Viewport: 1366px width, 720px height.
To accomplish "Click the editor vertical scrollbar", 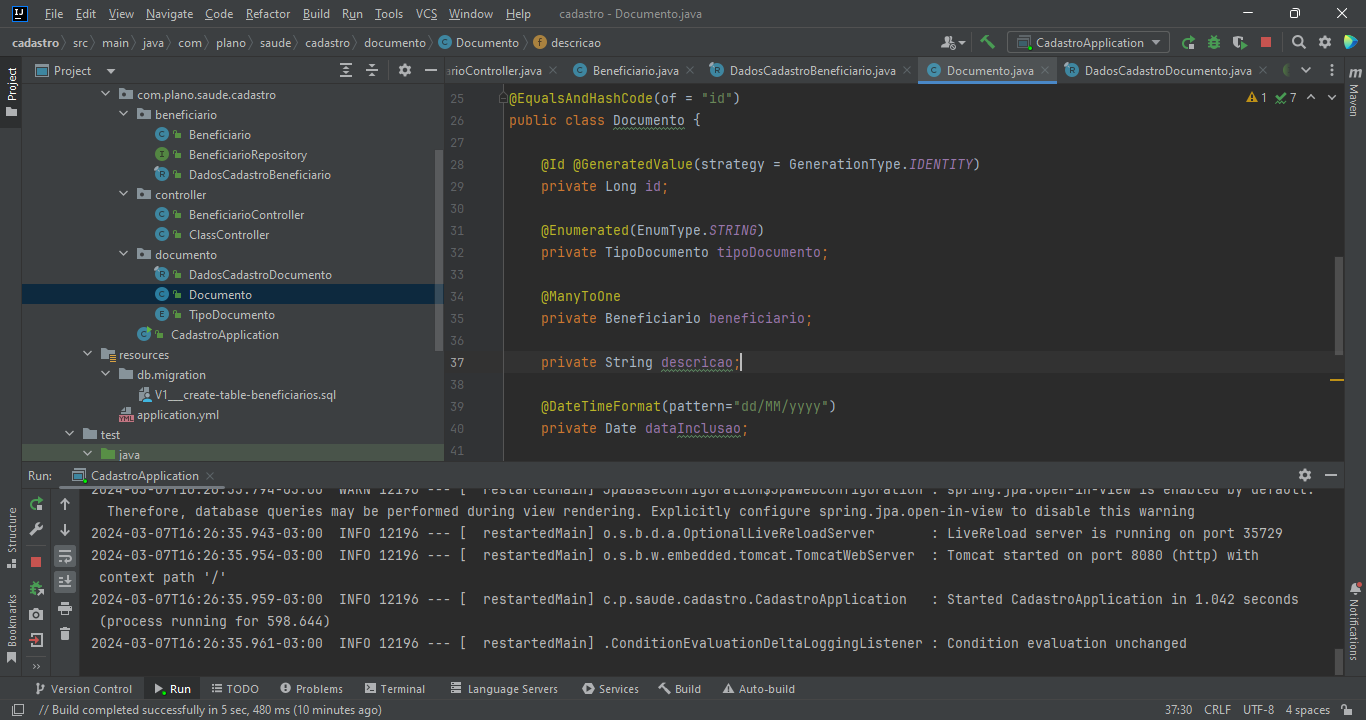I will point(1339,305).
